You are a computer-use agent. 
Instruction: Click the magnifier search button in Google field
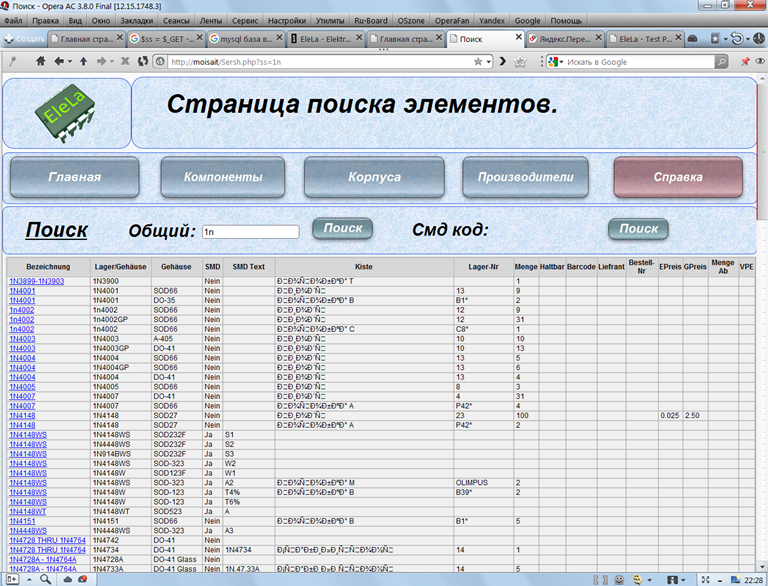(721, 62)
